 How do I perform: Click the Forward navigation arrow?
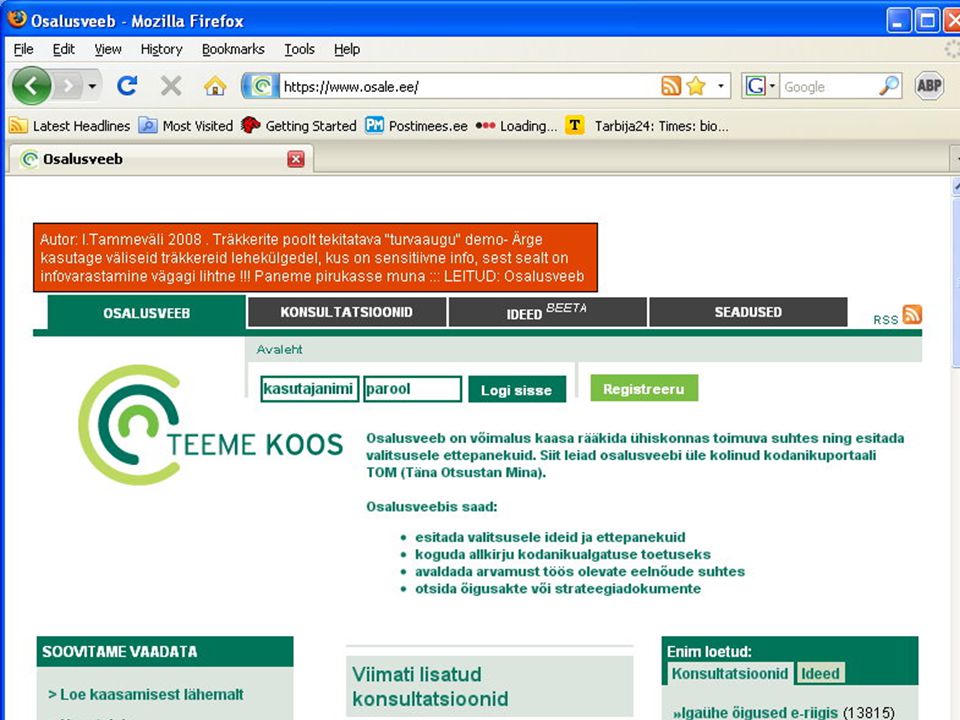69,86
